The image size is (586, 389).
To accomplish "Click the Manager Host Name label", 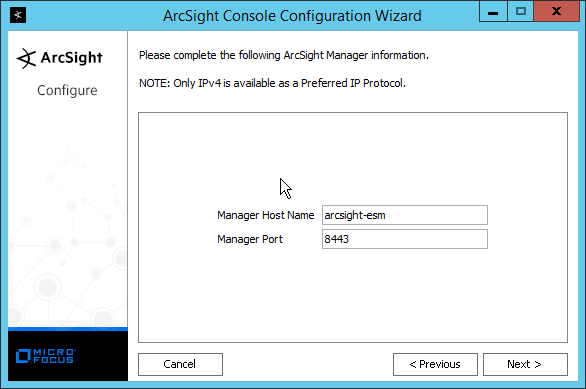I will pos(265,215).
